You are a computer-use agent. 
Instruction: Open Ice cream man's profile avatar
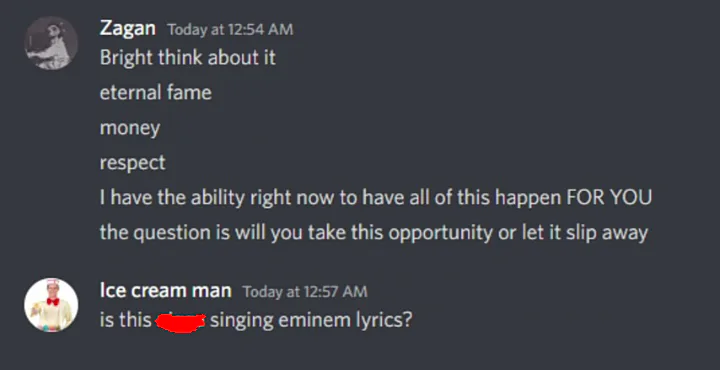tap(51, 304)
